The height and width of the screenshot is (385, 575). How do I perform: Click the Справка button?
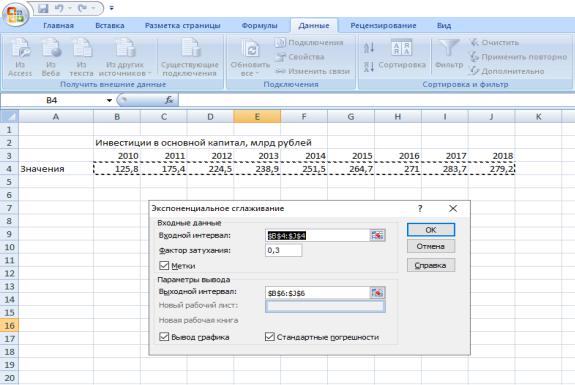click(431, 265)
